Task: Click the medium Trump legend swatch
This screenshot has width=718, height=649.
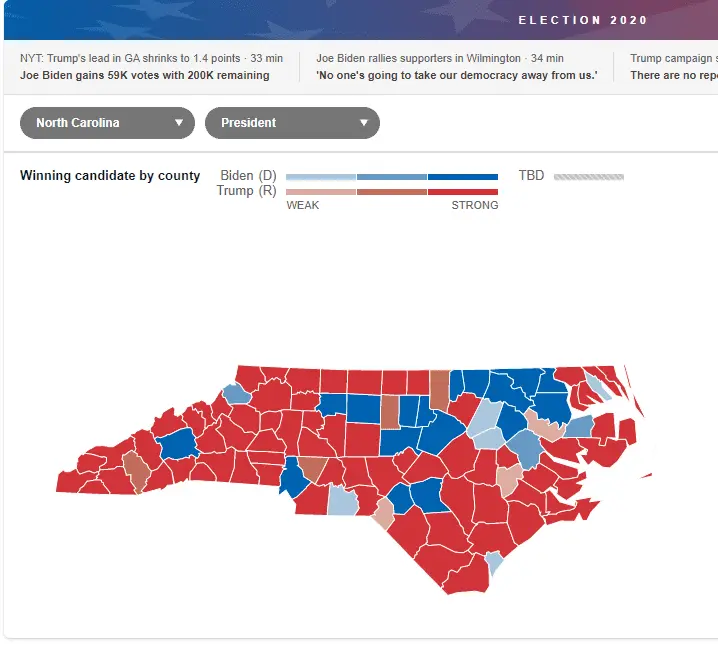Action: [392, 192]
